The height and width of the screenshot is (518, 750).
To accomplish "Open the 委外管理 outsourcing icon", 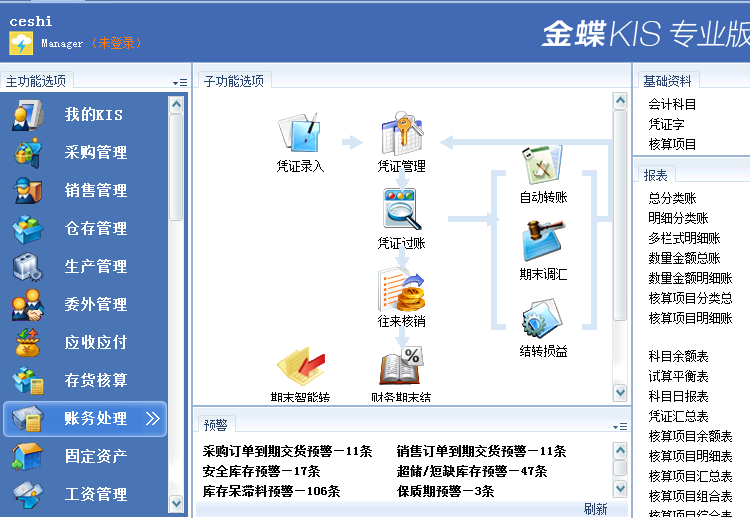I will pos(28,304).
